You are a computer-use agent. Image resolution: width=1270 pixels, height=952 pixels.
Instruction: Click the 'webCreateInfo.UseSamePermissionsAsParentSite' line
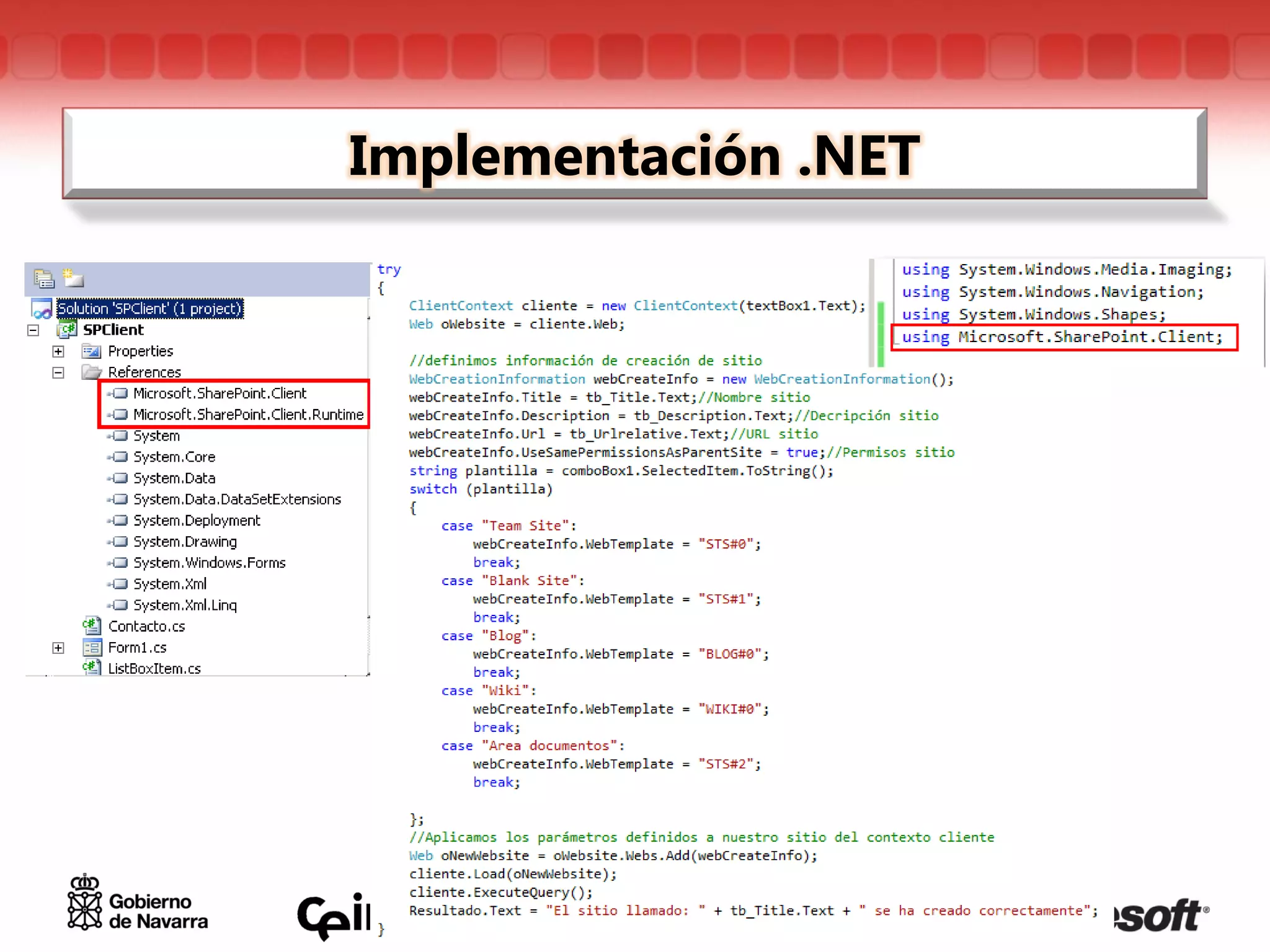click(x=682, y=452)
